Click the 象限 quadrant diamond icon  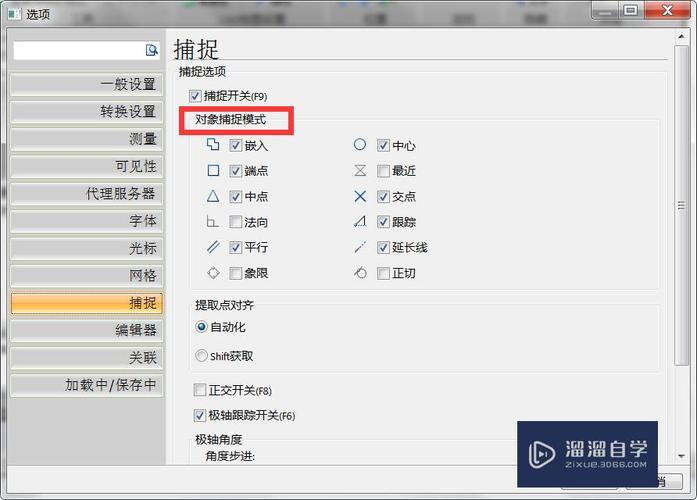point(213,272)
